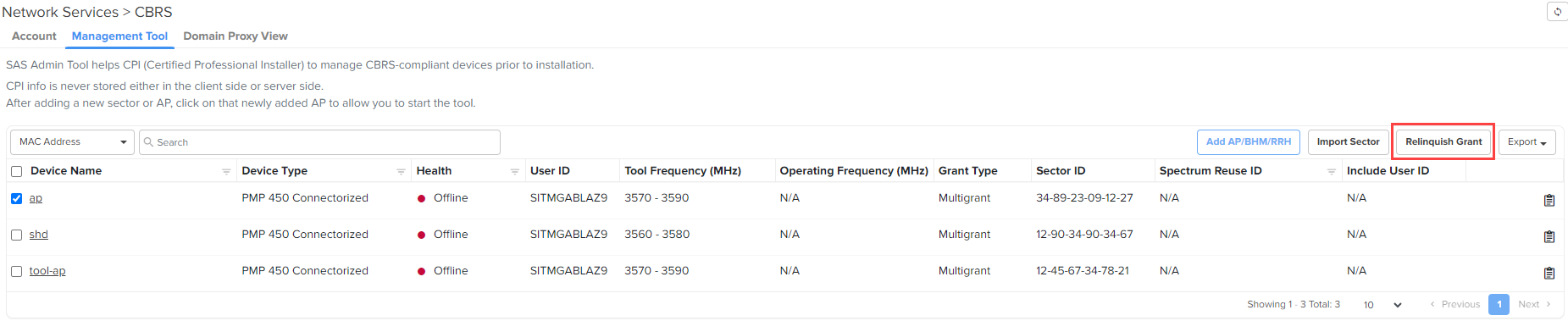Open Health column filter icon
Image resolution: width=1568 pixels, height=321 pixels.
514,171
